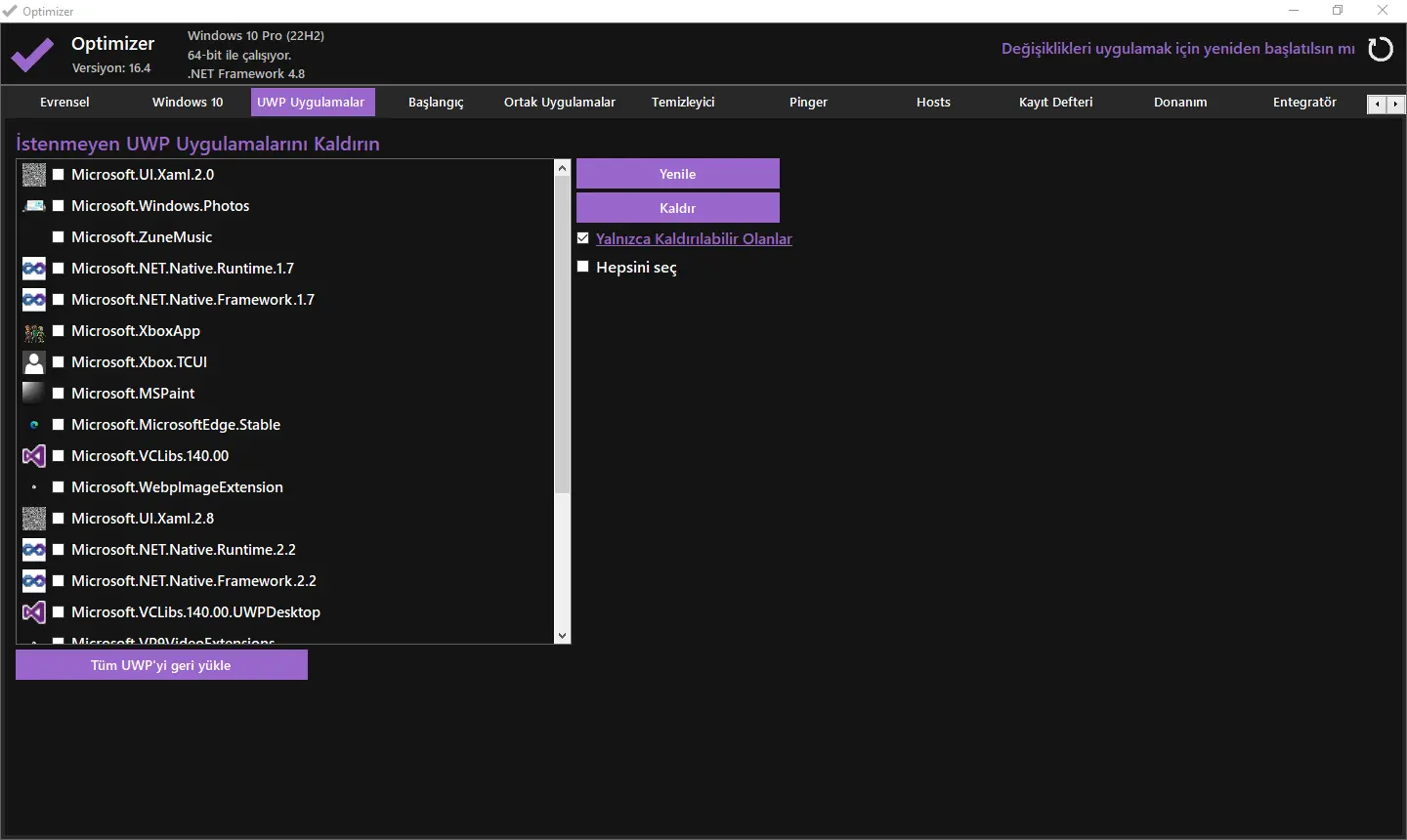Select the Donanım tab
Viewport: 1407px width, 840px height.
(x=1180, y=103)
